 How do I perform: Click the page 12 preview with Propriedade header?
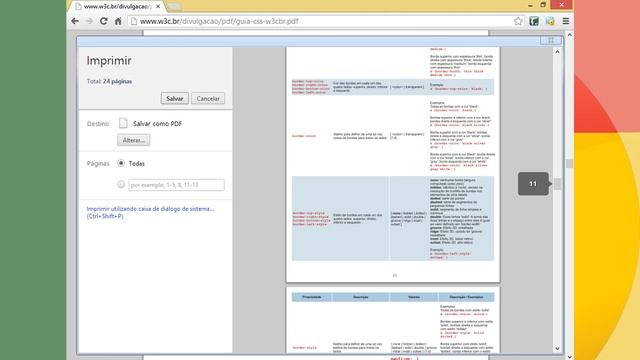(x=393, y=320)
